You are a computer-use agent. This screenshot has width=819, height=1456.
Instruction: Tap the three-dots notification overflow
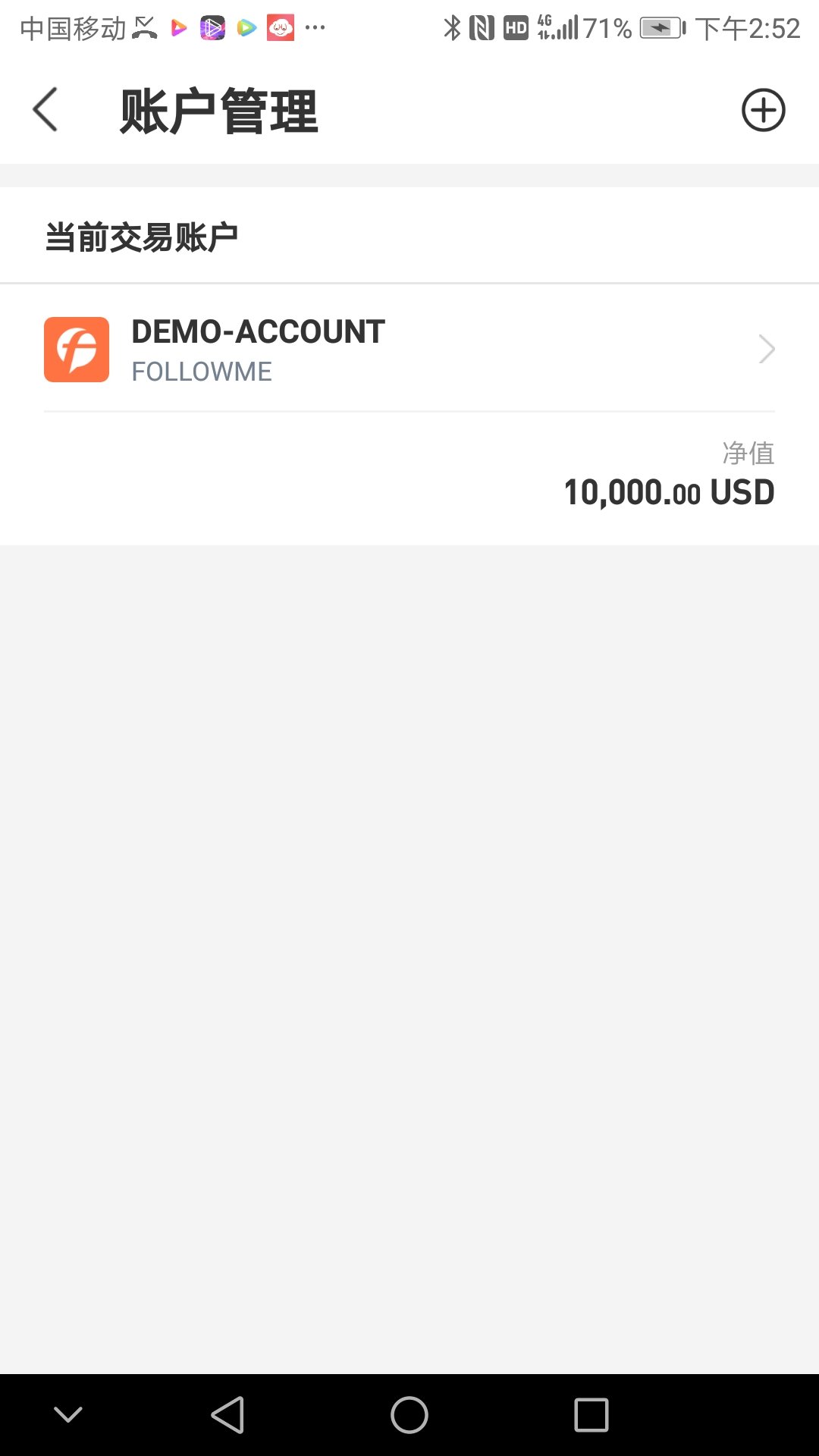pyautogui.click(x=315, y=28)
